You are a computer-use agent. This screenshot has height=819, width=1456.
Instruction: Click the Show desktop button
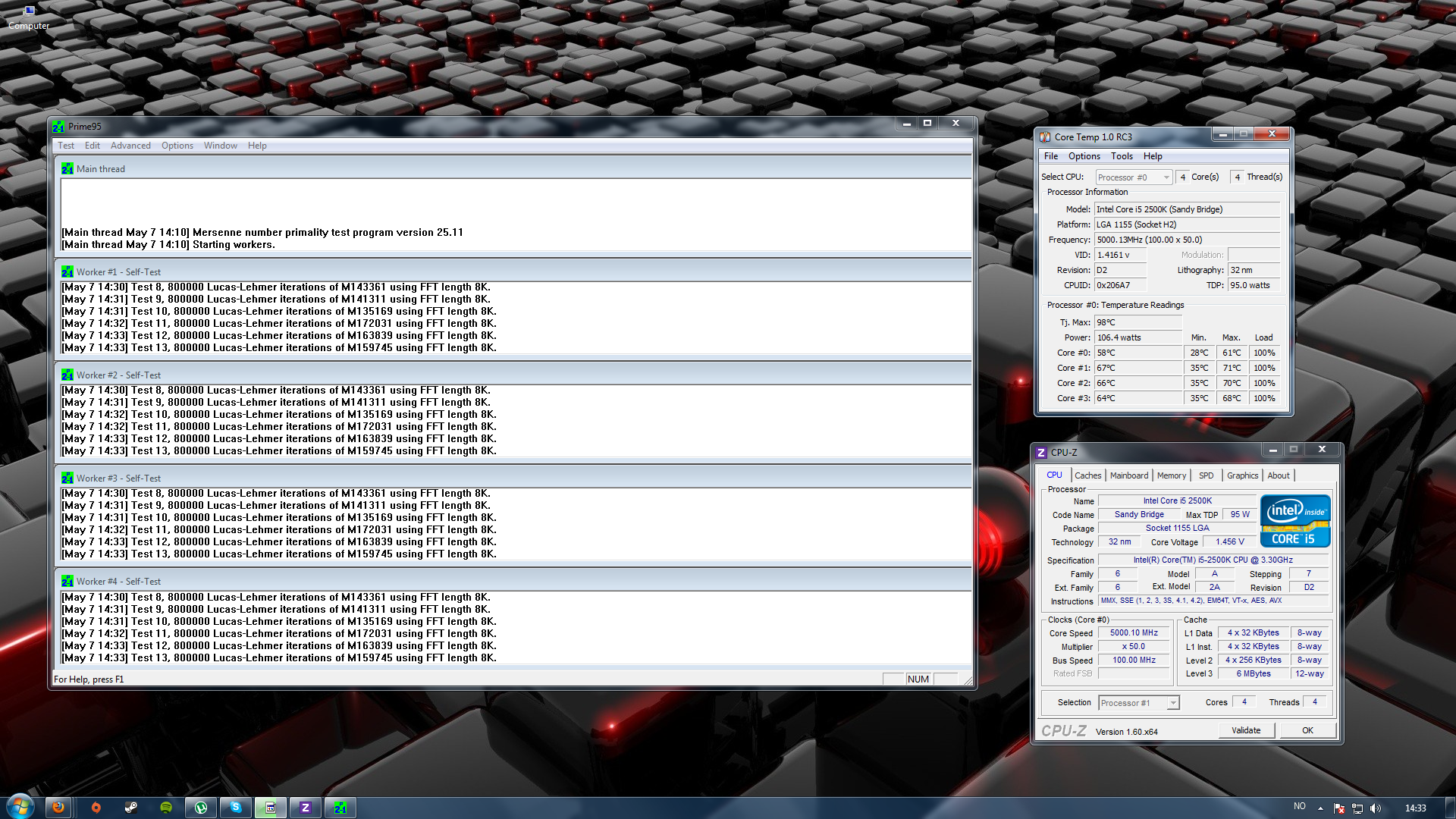[x=1450, y=808]
